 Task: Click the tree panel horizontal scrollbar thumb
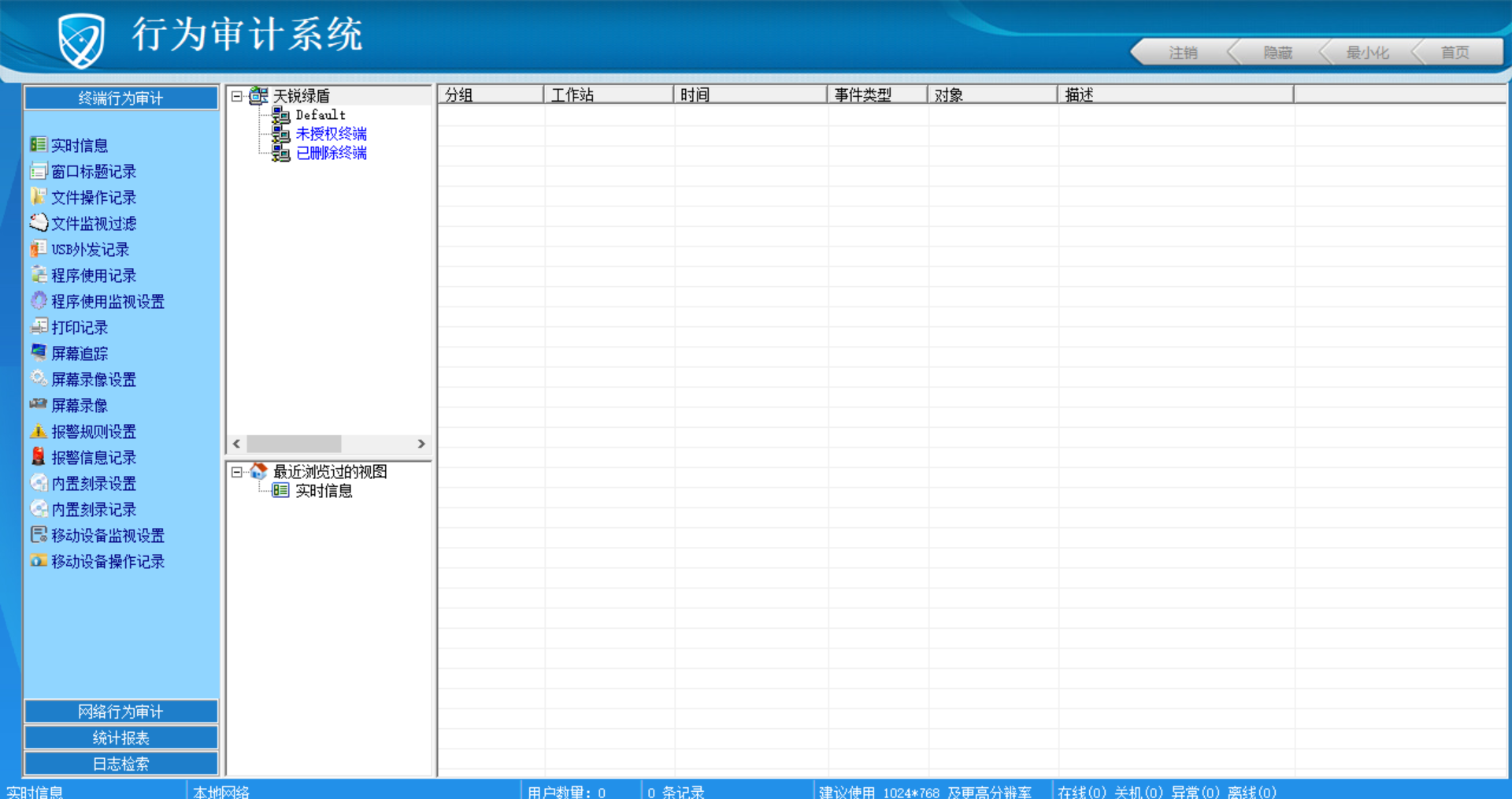click(294, 444)
